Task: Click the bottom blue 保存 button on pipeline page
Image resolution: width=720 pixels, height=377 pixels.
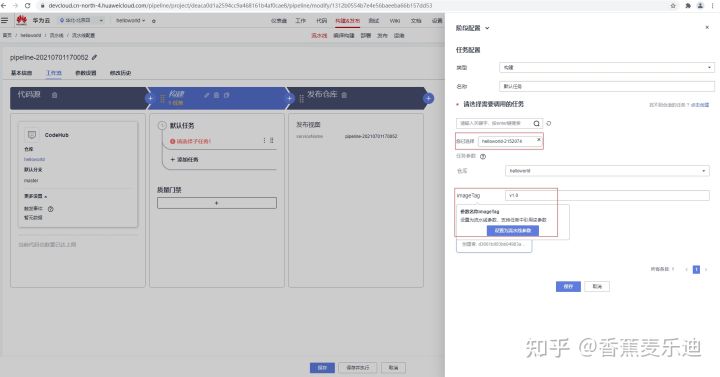Action: [322, 368]
